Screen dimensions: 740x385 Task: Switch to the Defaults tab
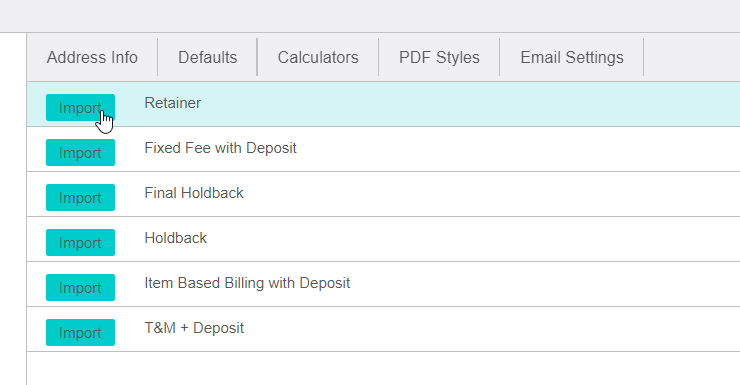[207, 57]
